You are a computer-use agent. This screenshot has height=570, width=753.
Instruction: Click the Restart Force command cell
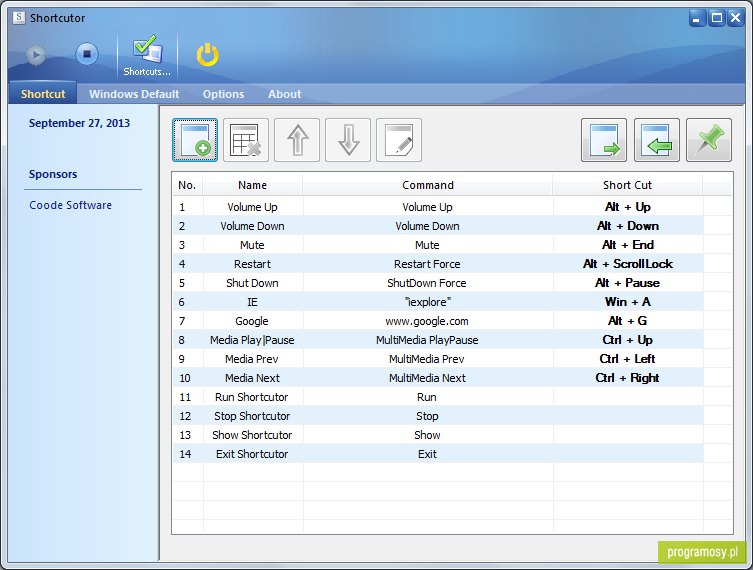point(427,264)
